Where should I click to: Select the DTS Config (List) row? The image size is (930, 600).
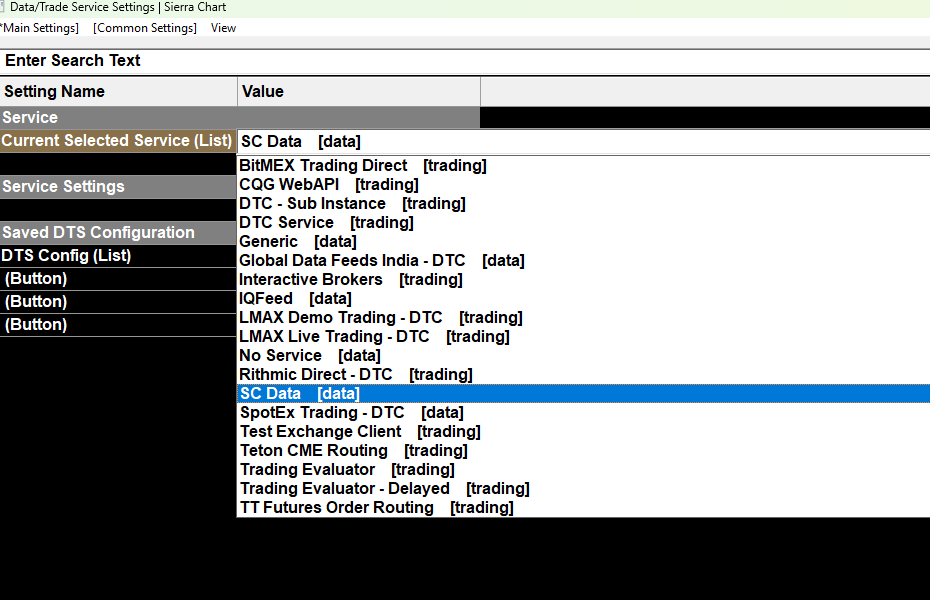118,256
